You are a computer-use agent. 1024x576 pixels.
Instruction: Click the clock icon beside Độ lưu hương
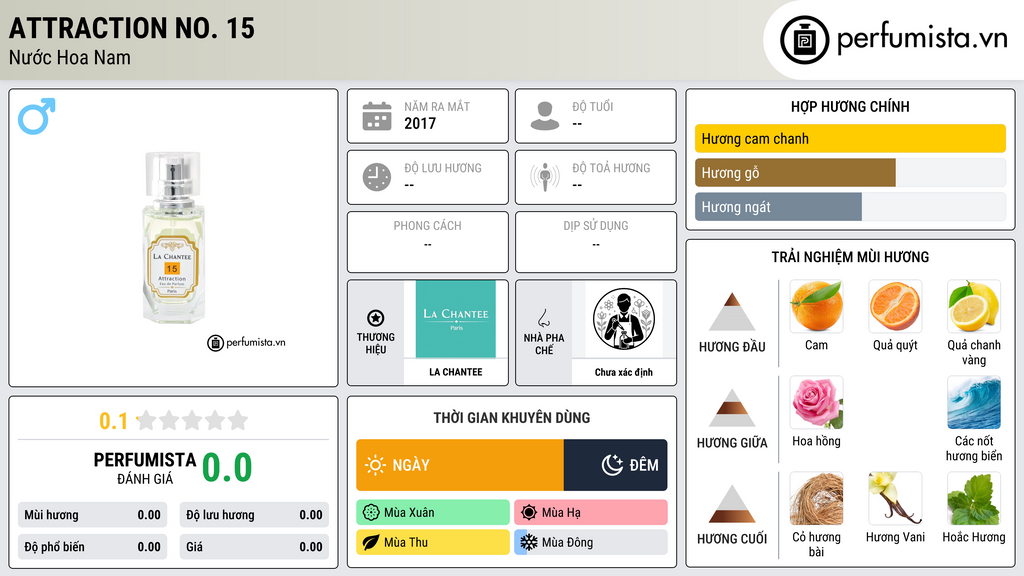tap(377, 177)
